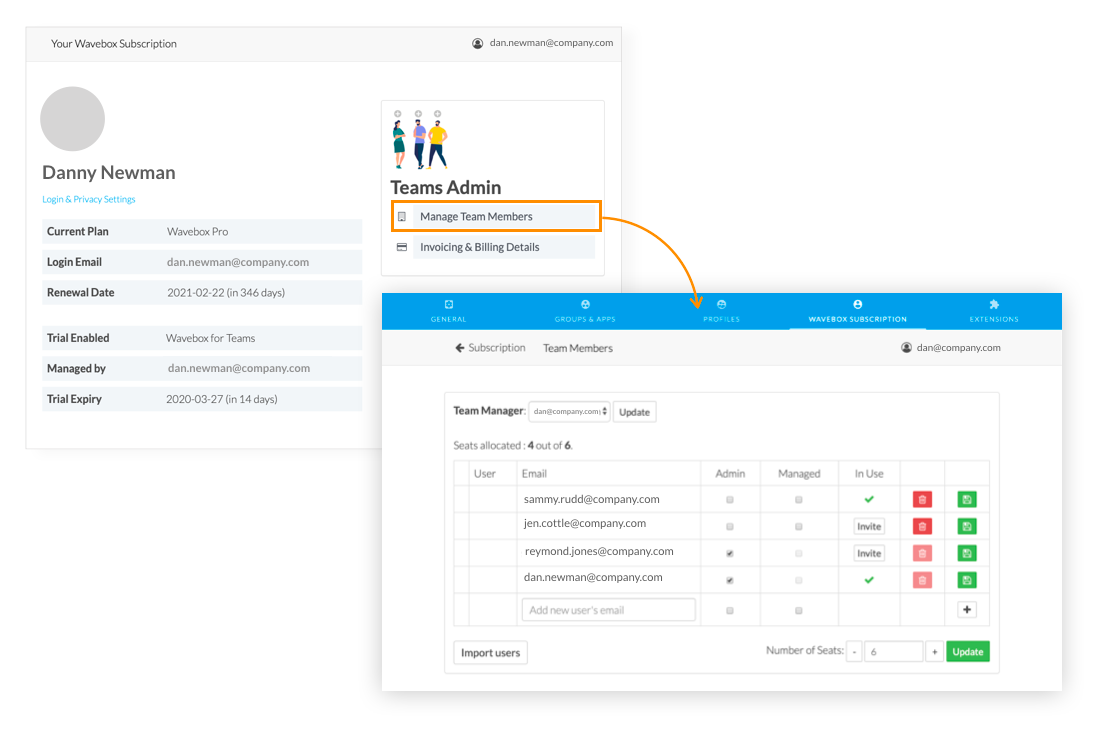Image resolution: width=1102 pixels, height=735 pixels.
Task: Toggle Managed checkbox for reymond.jones@company.com
Action: pos(798,554)
